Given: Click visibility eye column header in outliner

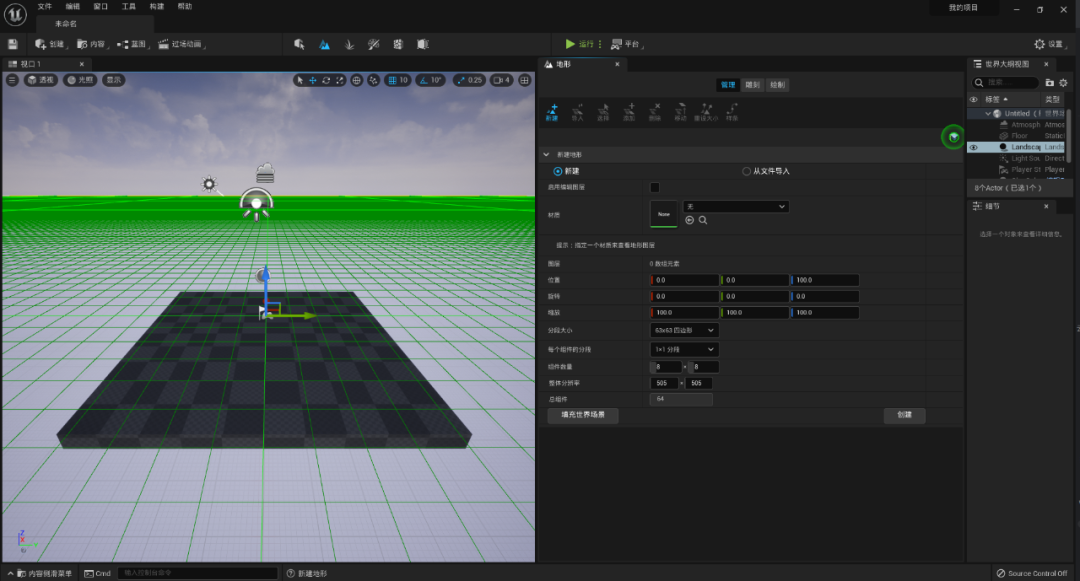Looking at the screenshot, I should (x=973, y=99).
